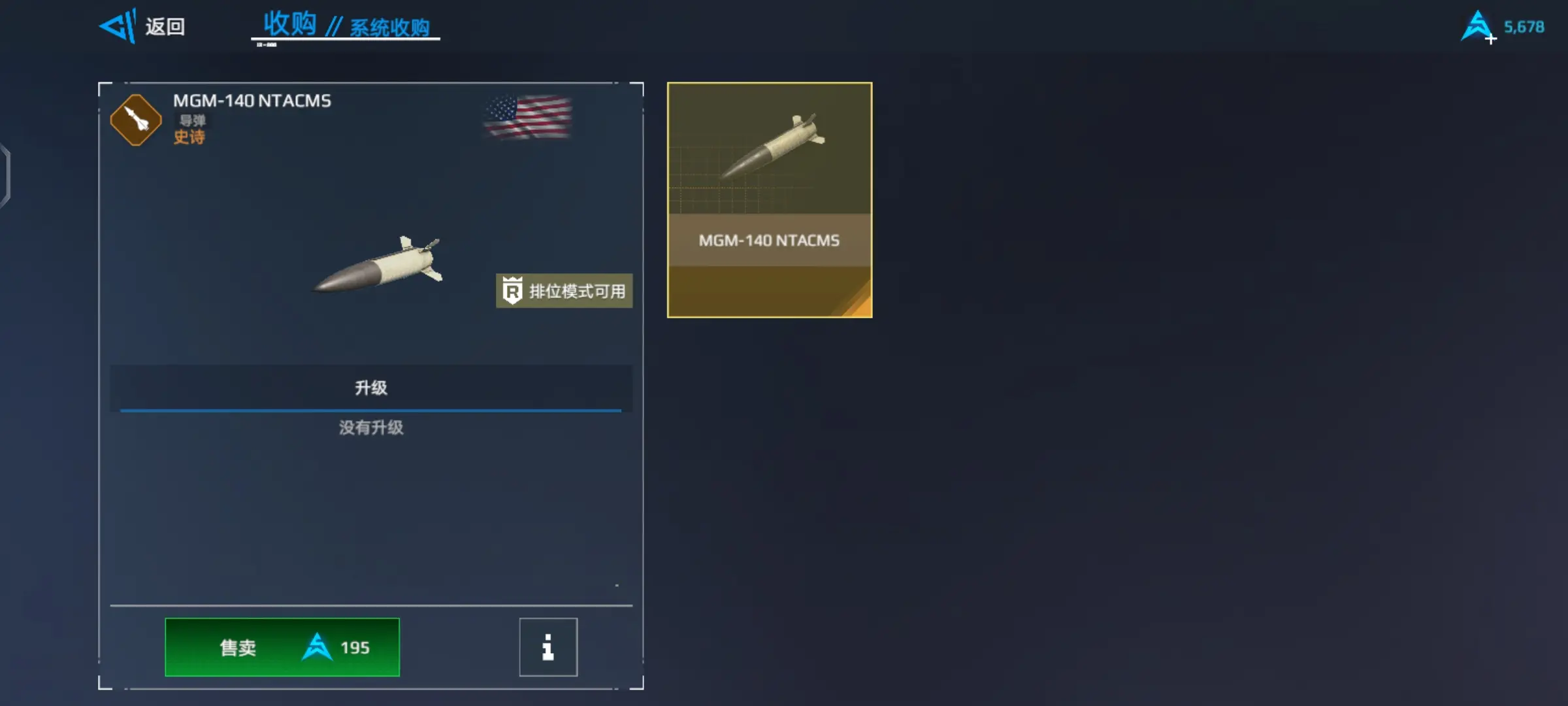Sell the missile with 售卖 button
Screen dimensions: 1568x706
click(282, 647)
